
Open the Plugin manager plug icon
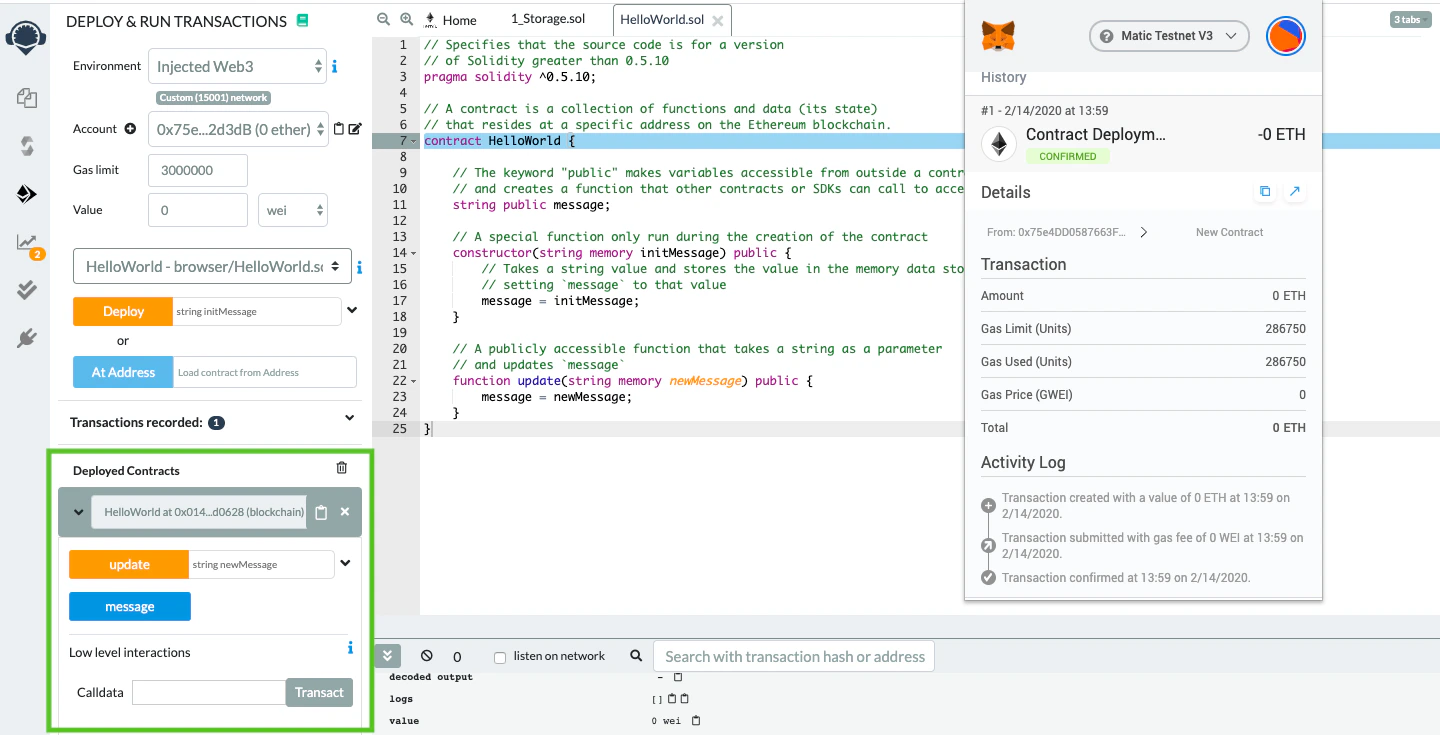point(27,339)
